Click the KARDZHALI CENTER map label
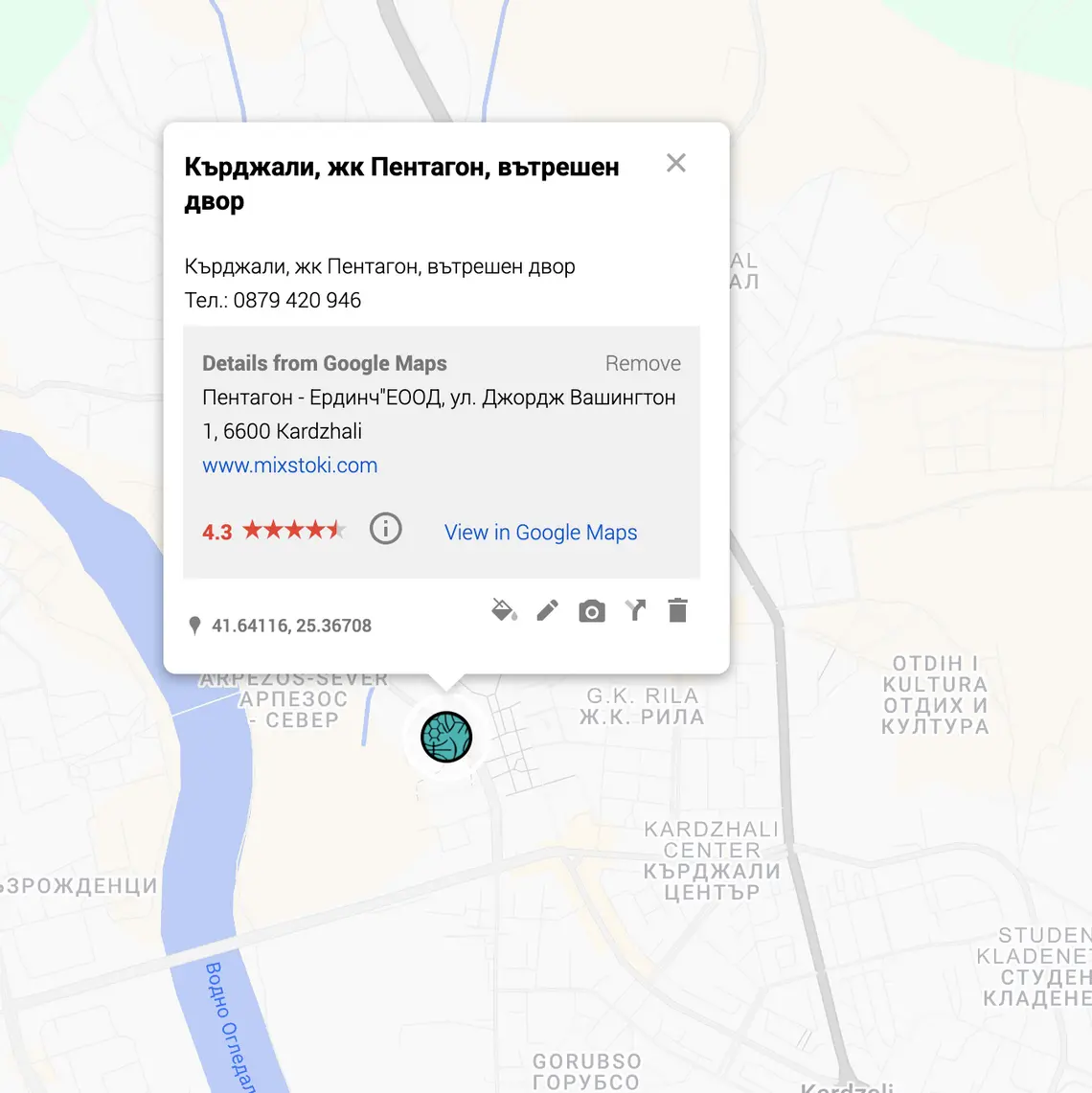1092x1093 pixels. (712, 860)
